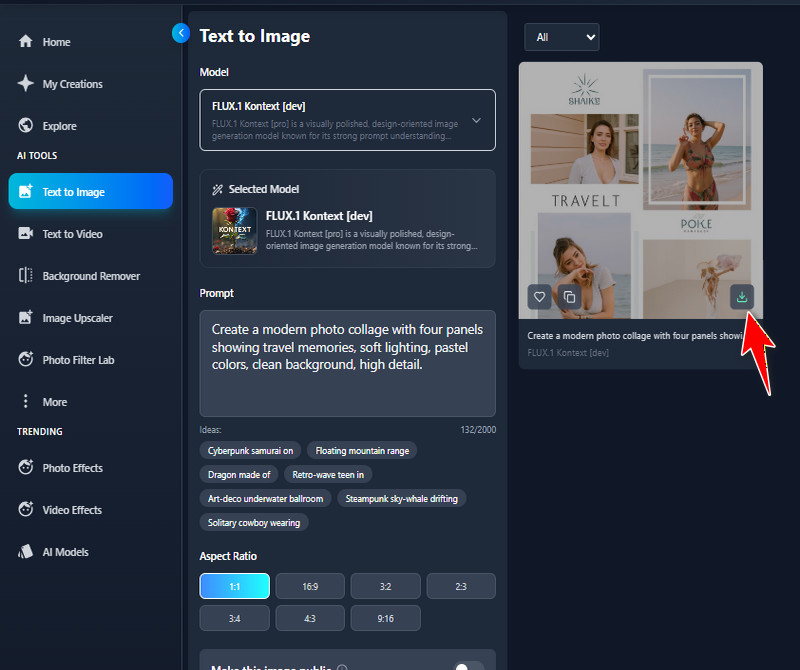Click FLUX.1 Kontext [dev] label under collage

pyautogui.click(x=568, y=353)
